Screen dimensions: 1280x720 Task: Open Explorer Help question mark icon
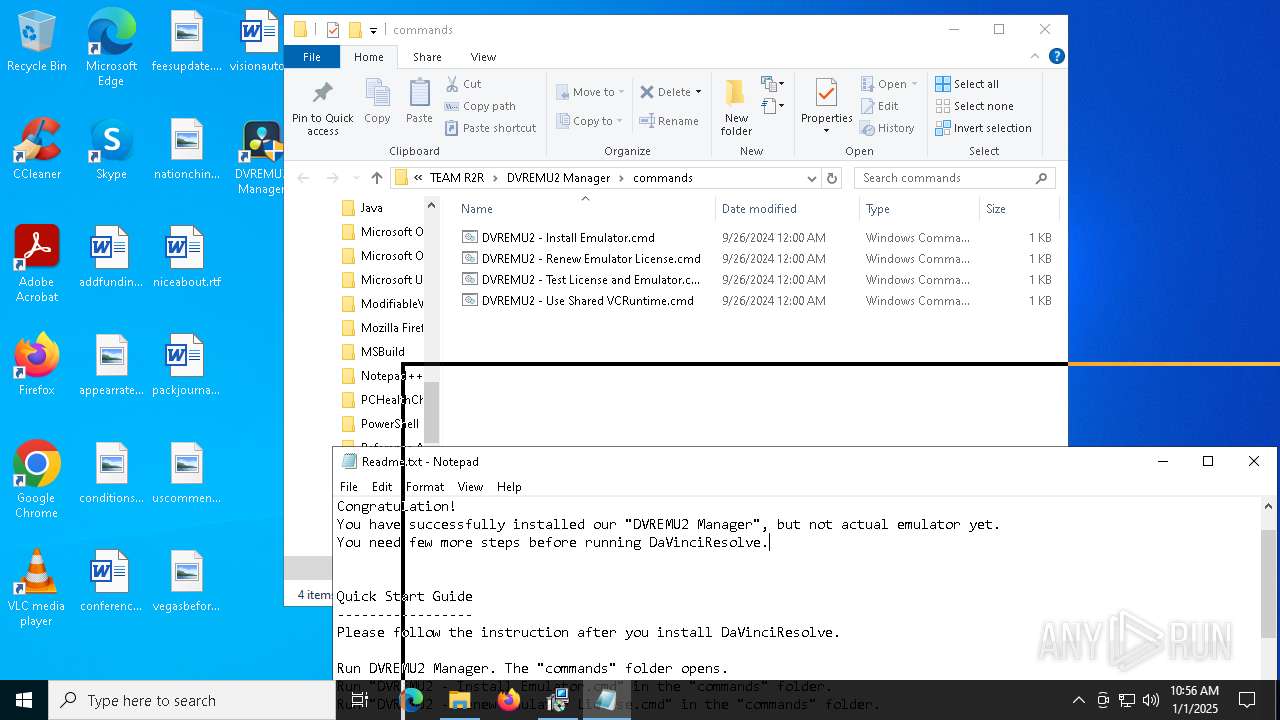[1056, 56]
